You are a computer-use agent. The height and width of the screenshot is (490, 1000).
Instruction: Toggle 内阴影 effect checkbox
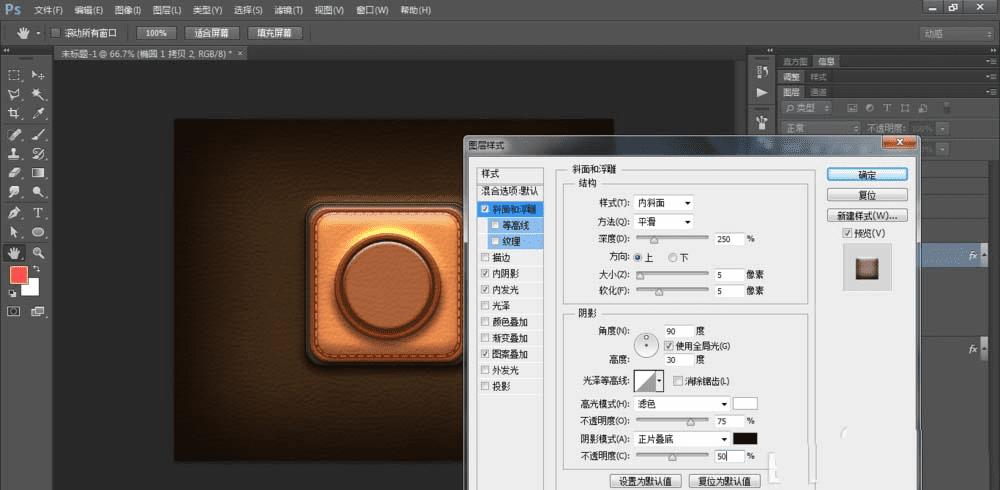(x=486, y=274)
